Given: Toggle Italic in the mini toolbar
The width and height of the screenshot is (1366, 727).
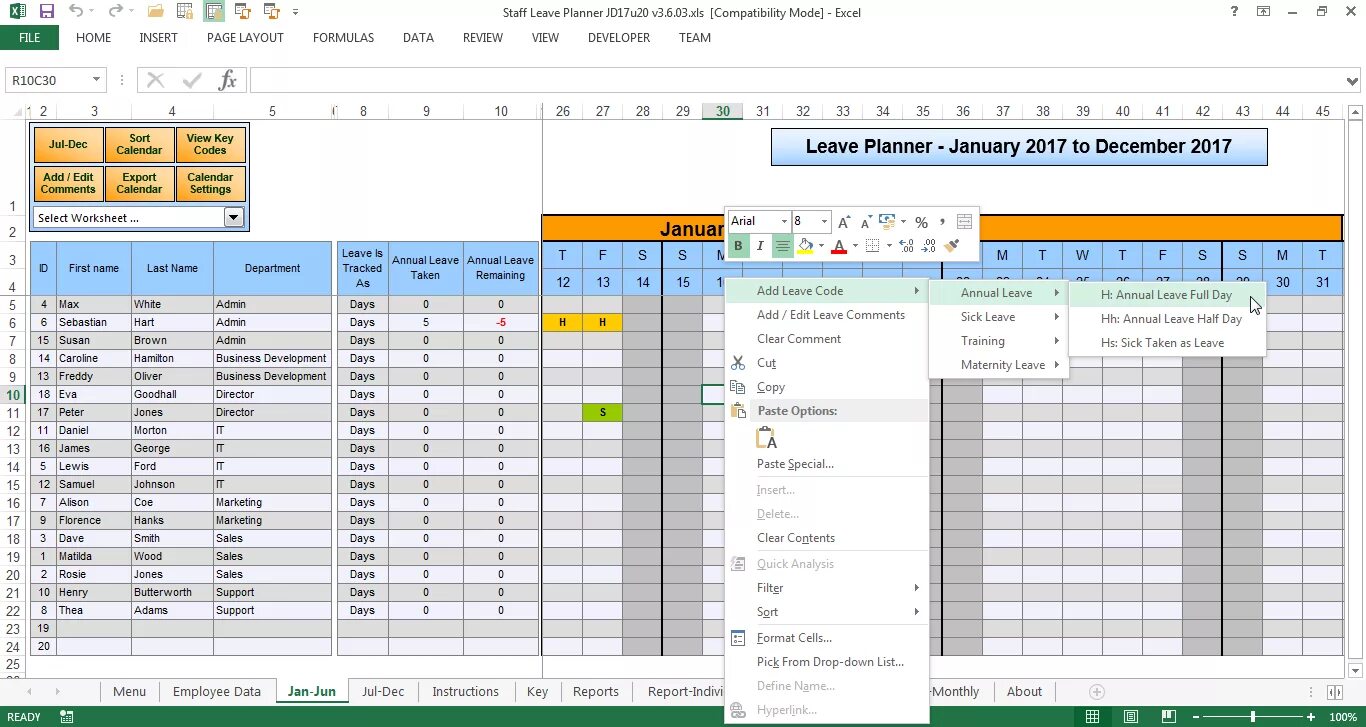Looking at the screenshot, I should coord(760,246).
